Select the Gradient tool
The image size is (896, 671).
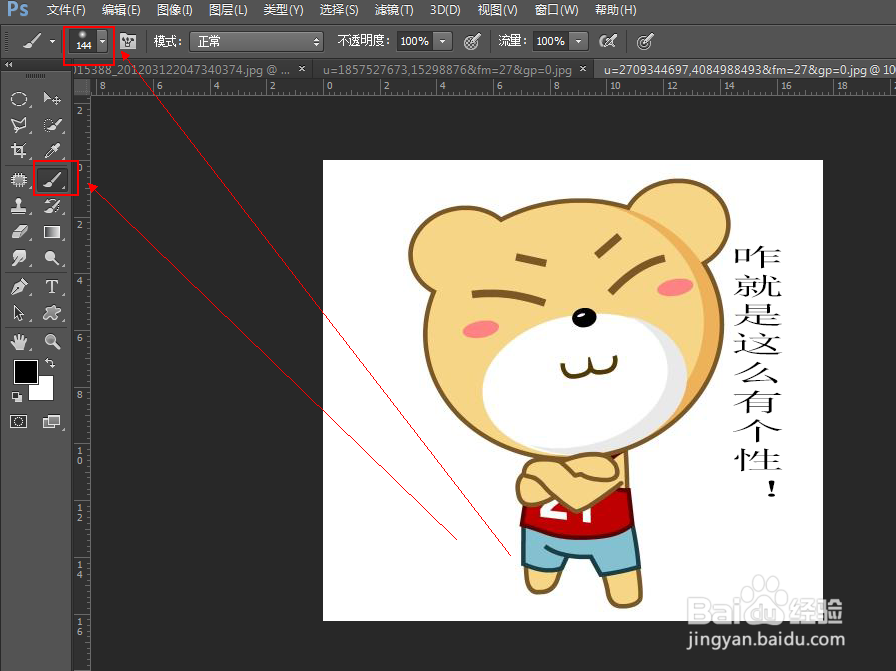pyautogui.click(x=52, y=232)
